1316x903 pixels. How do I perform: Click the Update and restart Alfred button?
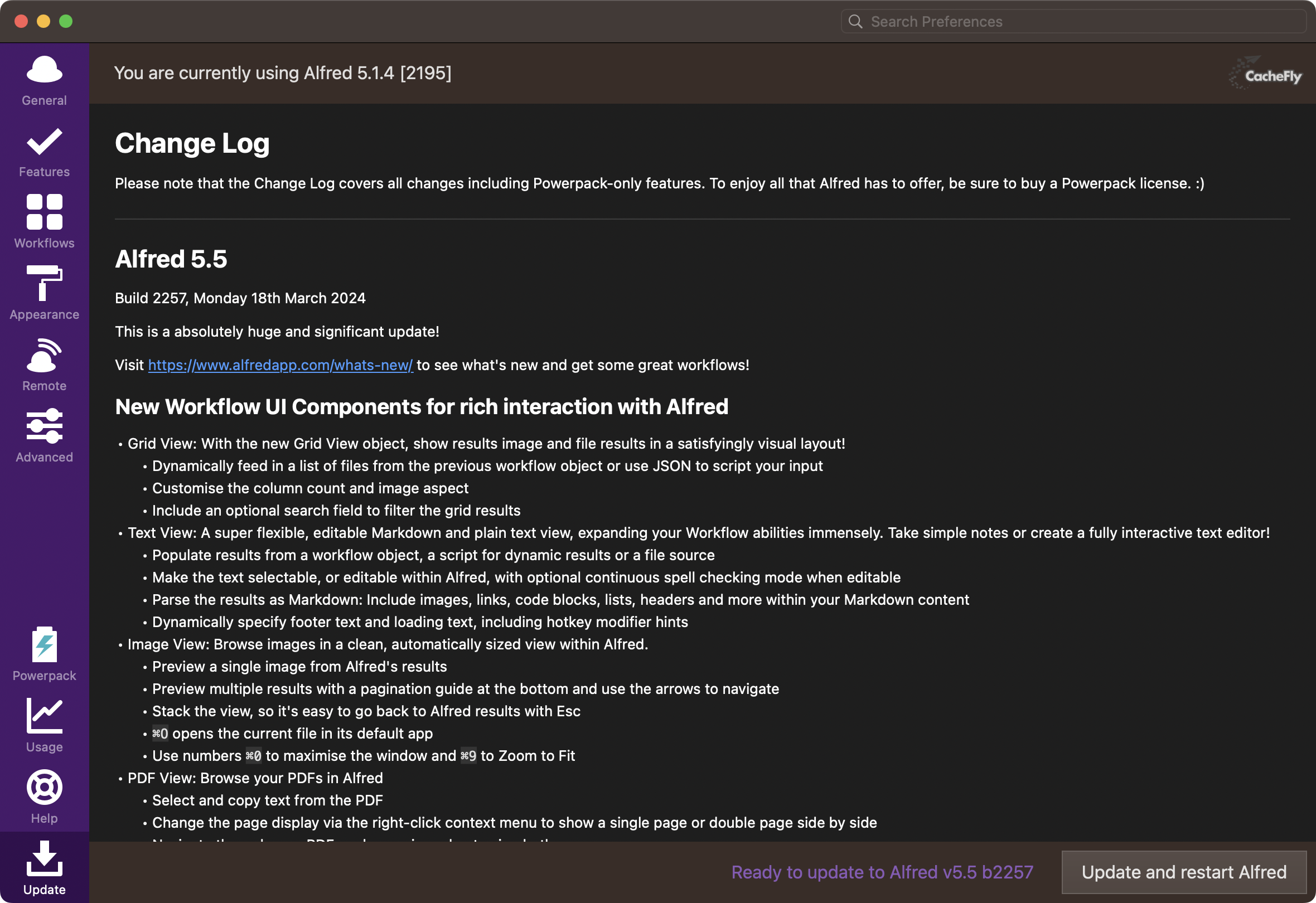point(1183,872)
